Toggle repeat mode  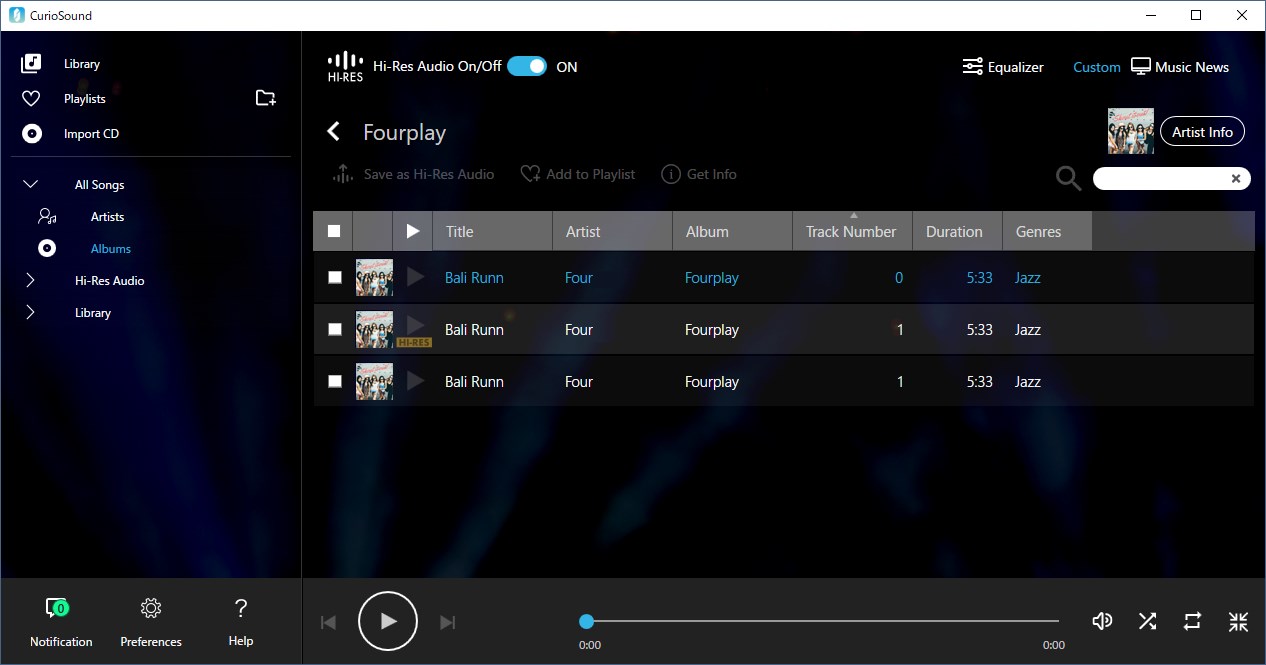tap(1192, 621)
